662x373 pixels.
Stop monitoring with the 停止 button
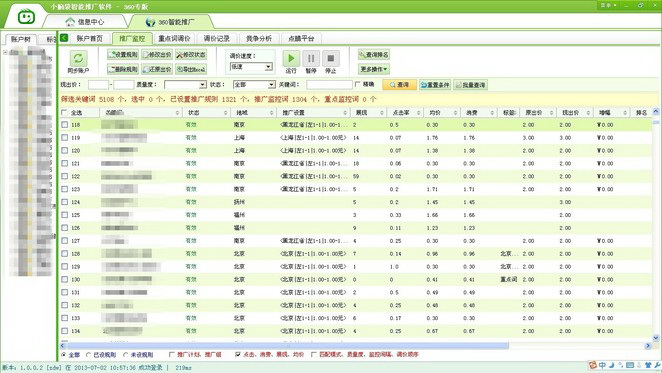pos(331,58)
